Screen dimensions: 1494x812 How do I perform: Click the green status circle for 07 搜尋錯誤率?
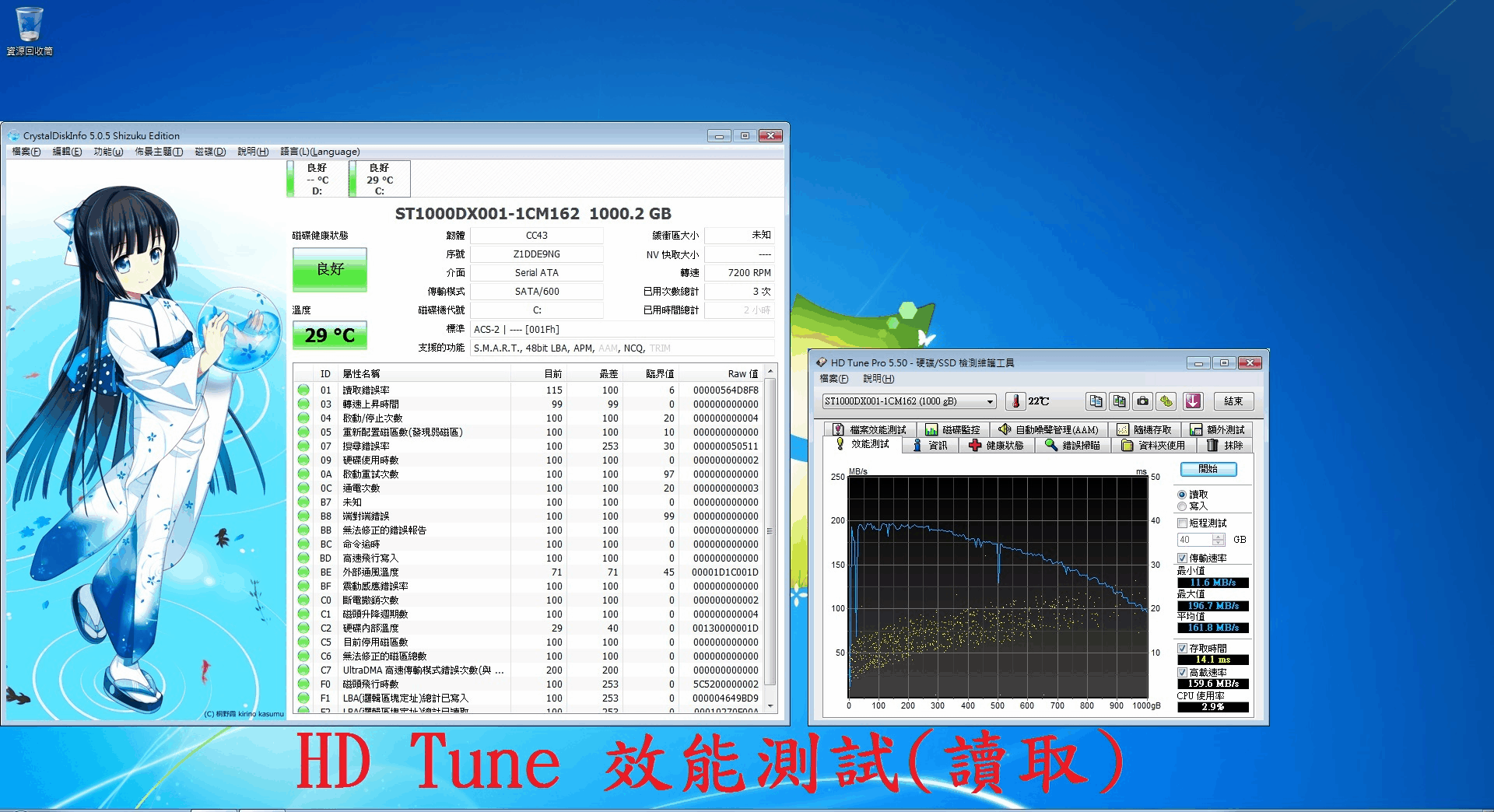point(303,446)
